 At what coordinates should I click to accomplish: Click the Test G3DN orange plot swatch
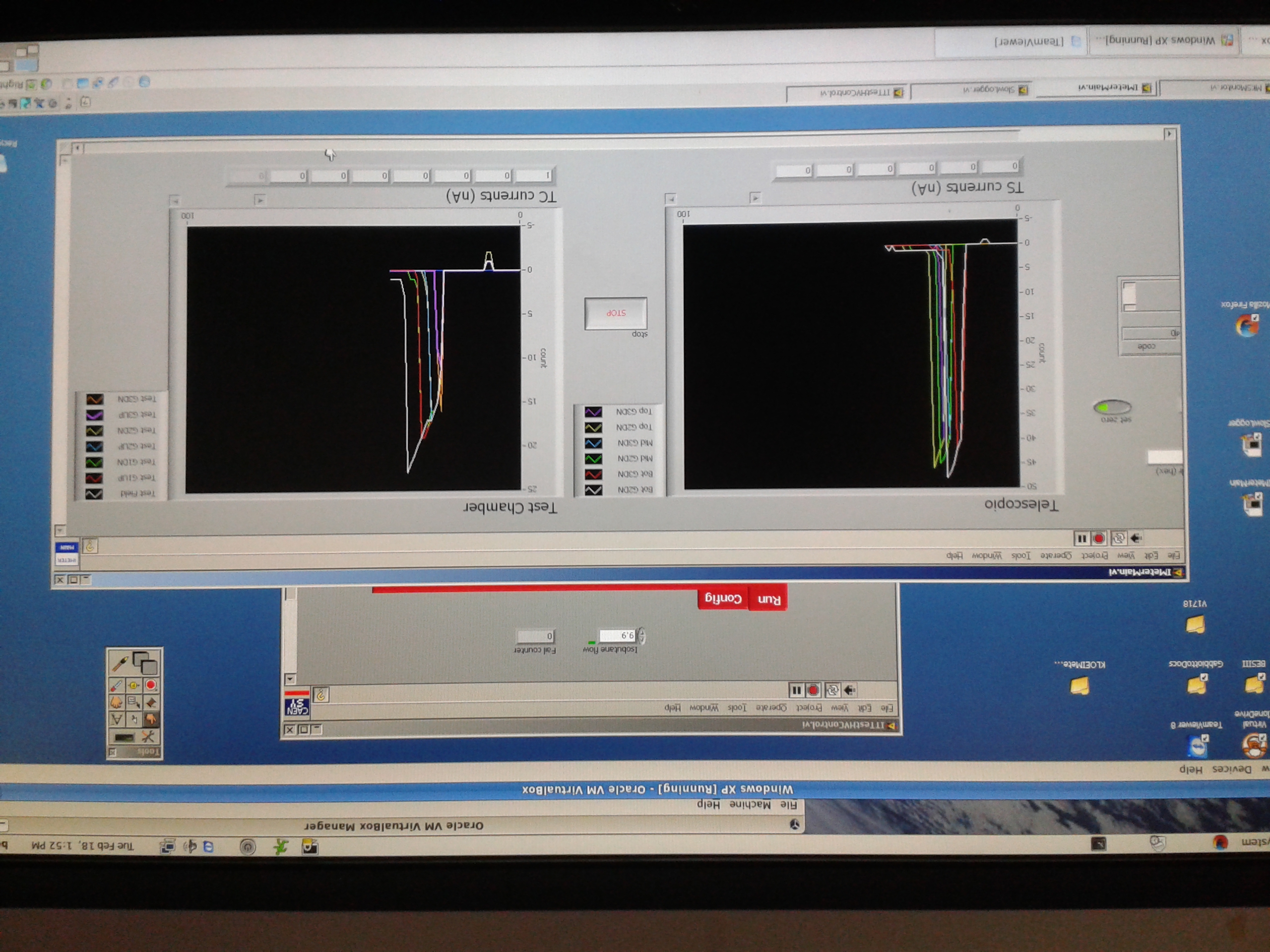pyautogui.click(x=95, y=399)
